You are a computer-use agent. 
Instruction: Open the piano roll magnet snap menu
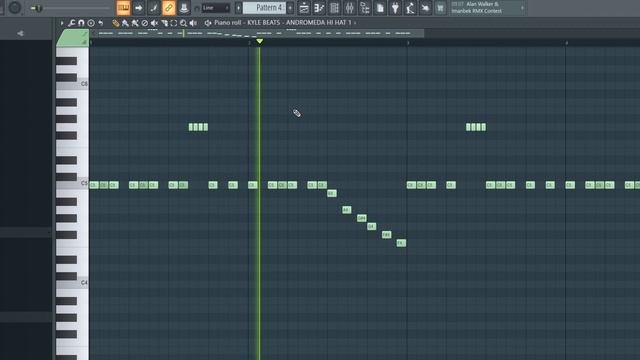click(x=81, y=23)
